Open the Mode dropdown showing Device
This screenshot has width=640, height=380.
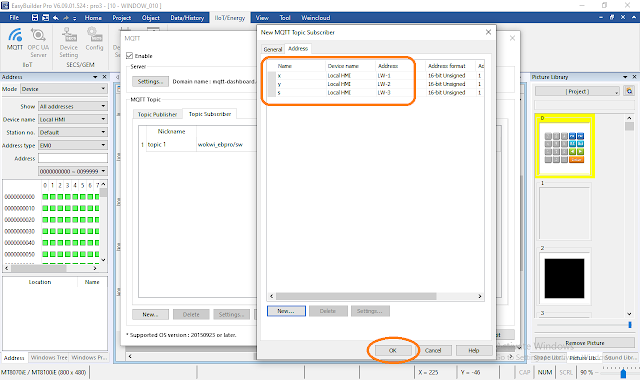click(x=64, y=89)
